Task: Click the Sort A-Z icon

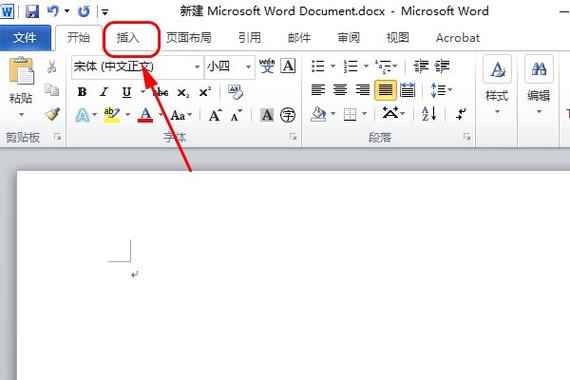Action: [429, 113]
